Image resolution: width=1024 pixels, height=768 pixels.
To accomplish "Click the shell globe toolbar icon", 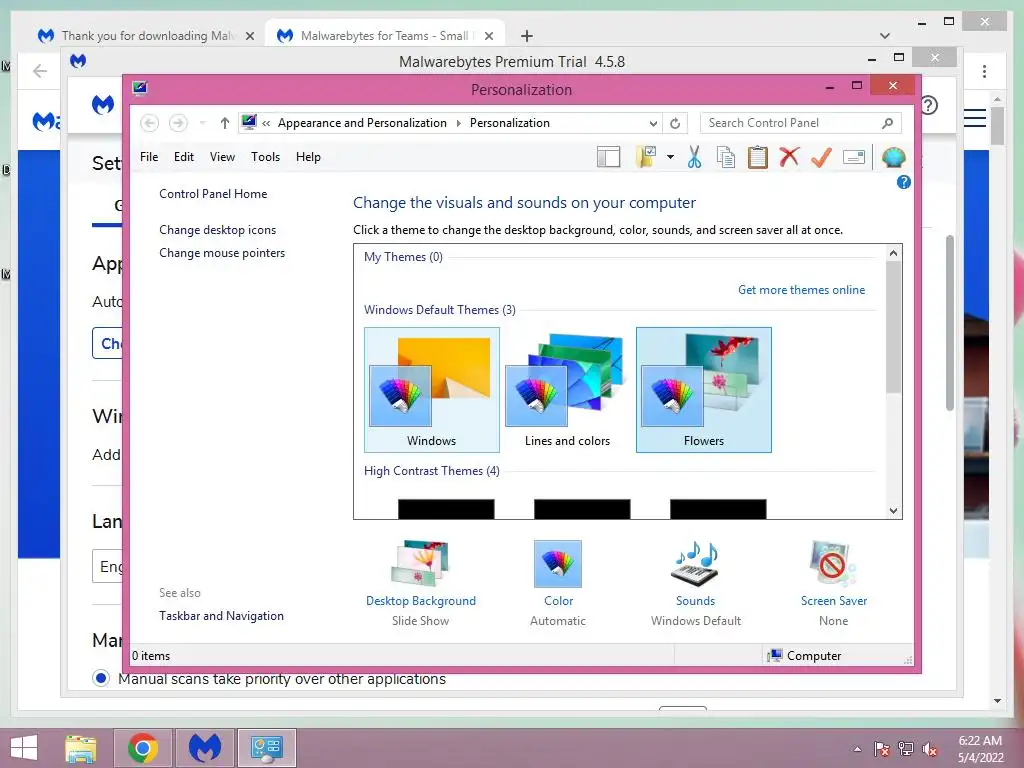I will (x=893, y=157).
